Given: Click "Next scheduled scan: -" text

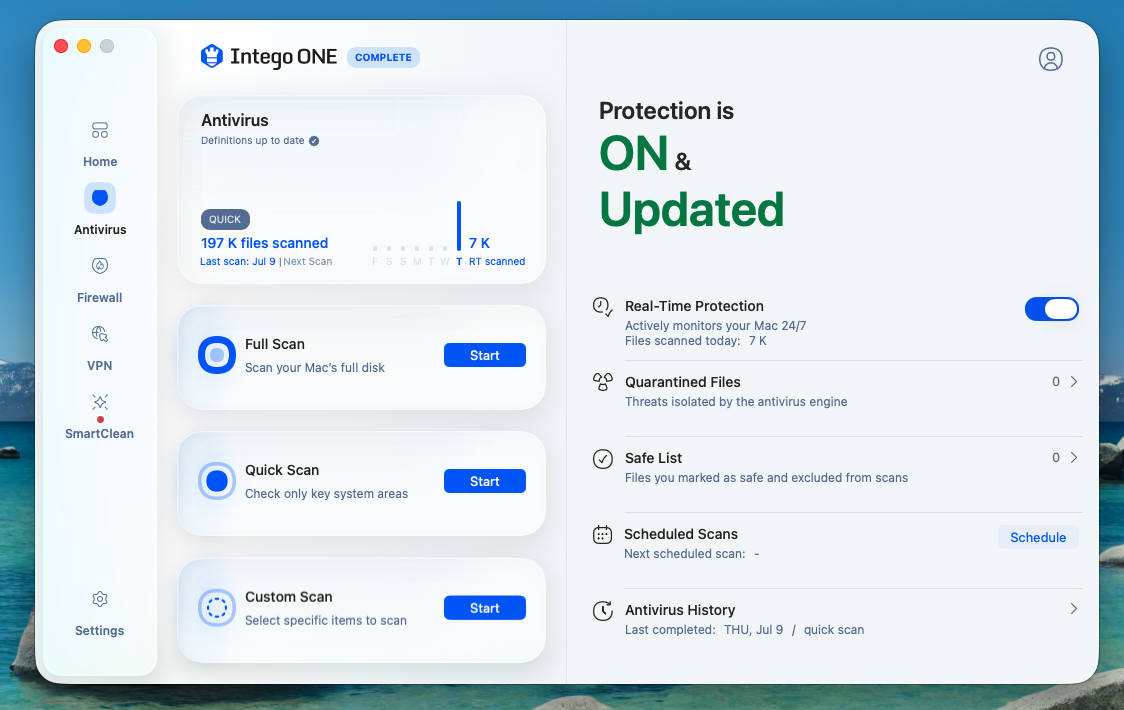Looking at the screenshot, I should (691, 554).
